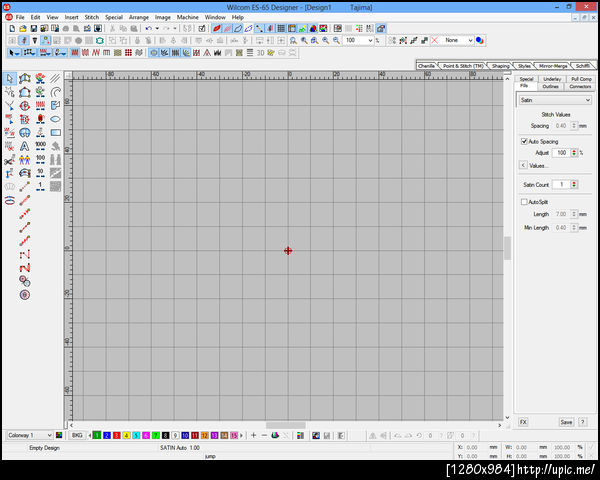Select the 1 stitch travel icon
Viewport: 600px width, 480px height.
(40, 187)
